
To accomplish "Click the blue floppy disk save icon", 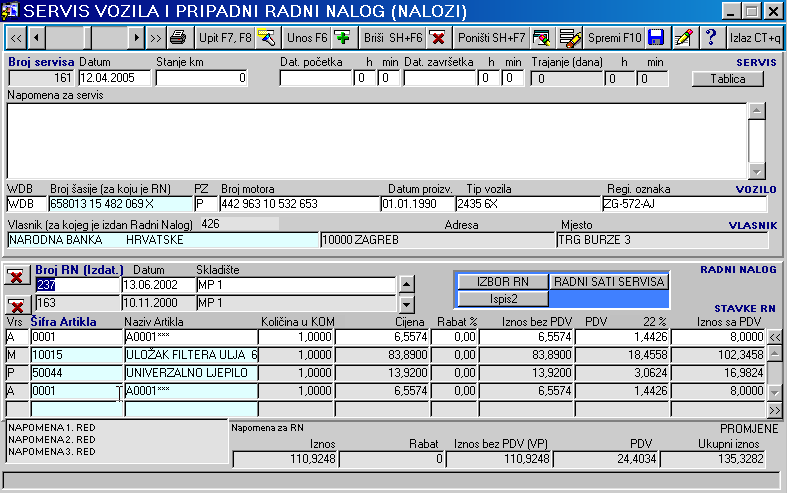I will 657,38.
